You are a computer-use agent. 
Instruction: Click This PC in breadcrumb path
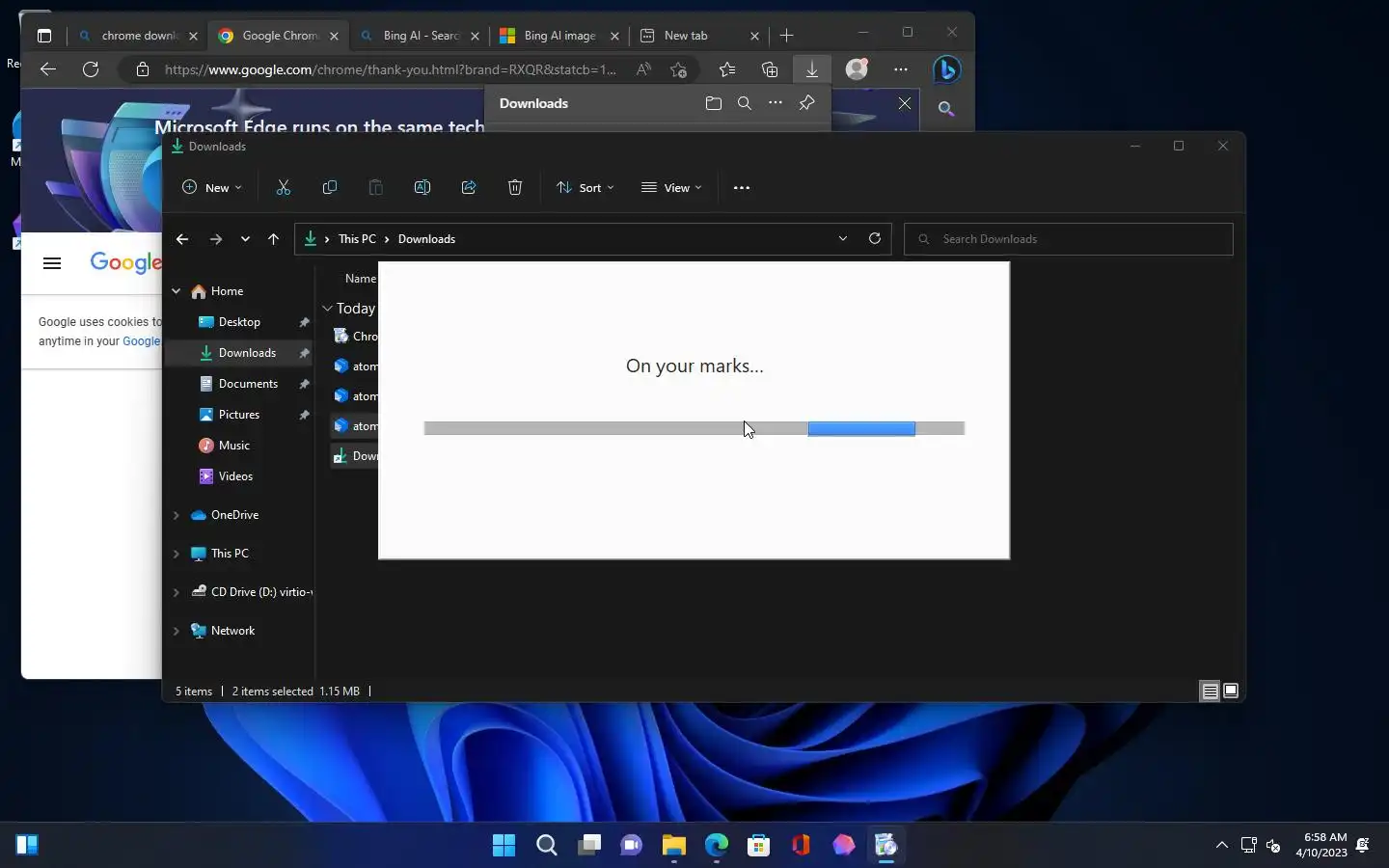[357, 239]
